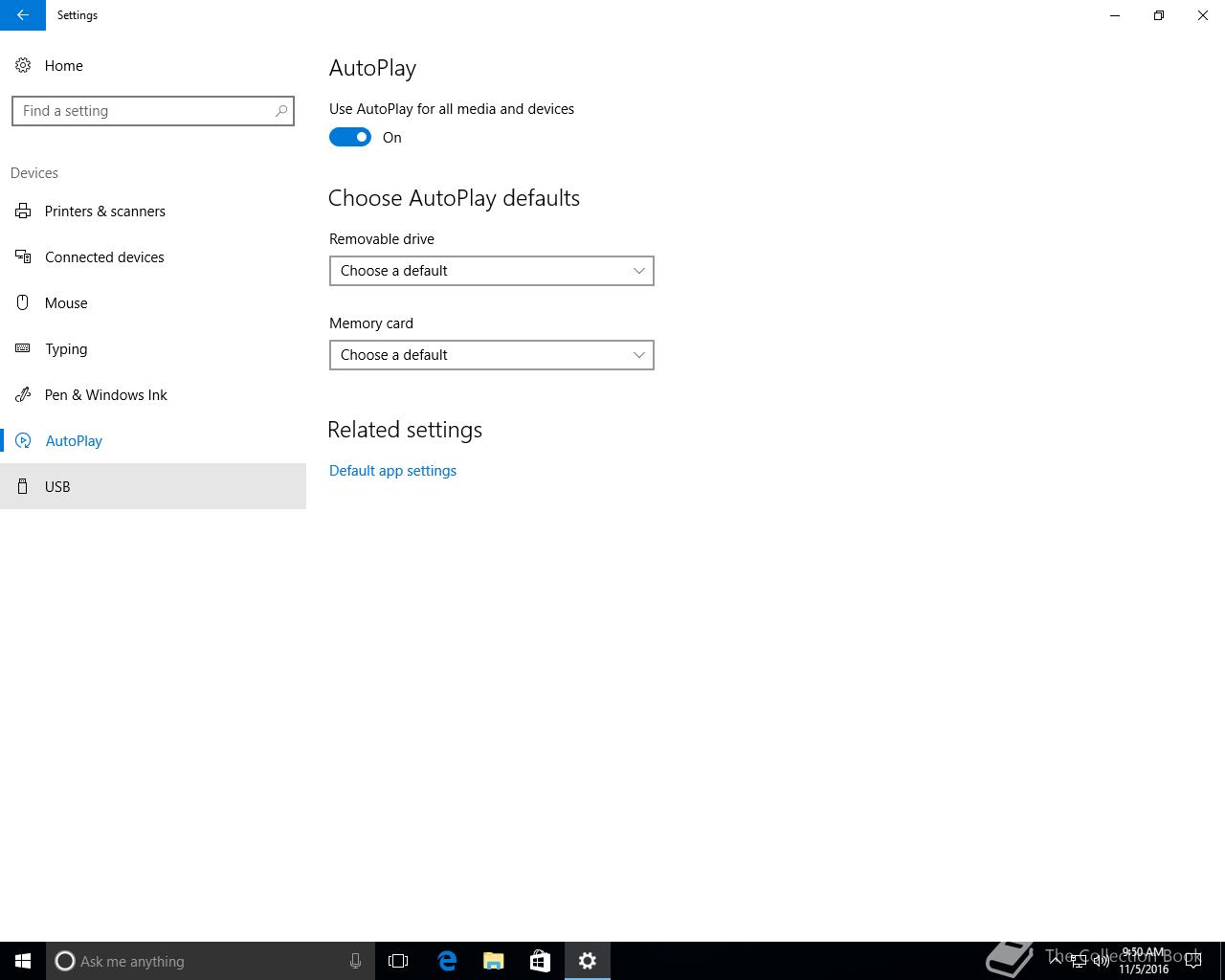Viewport: 1225px width, 980px height.
Task: Close the Settings window
Action: click(x=1203, y=15)
